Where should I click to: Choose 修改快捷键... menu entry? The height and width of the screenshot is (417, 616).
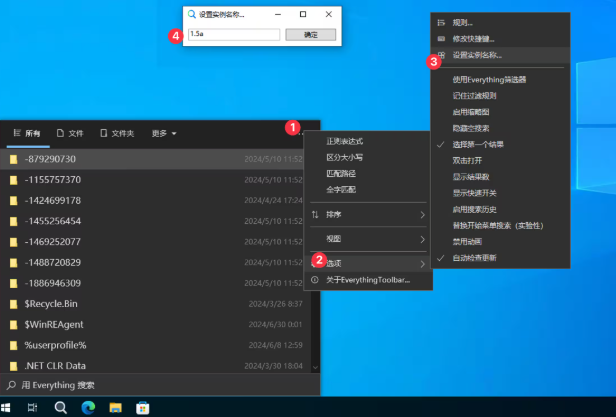point(500,39)
